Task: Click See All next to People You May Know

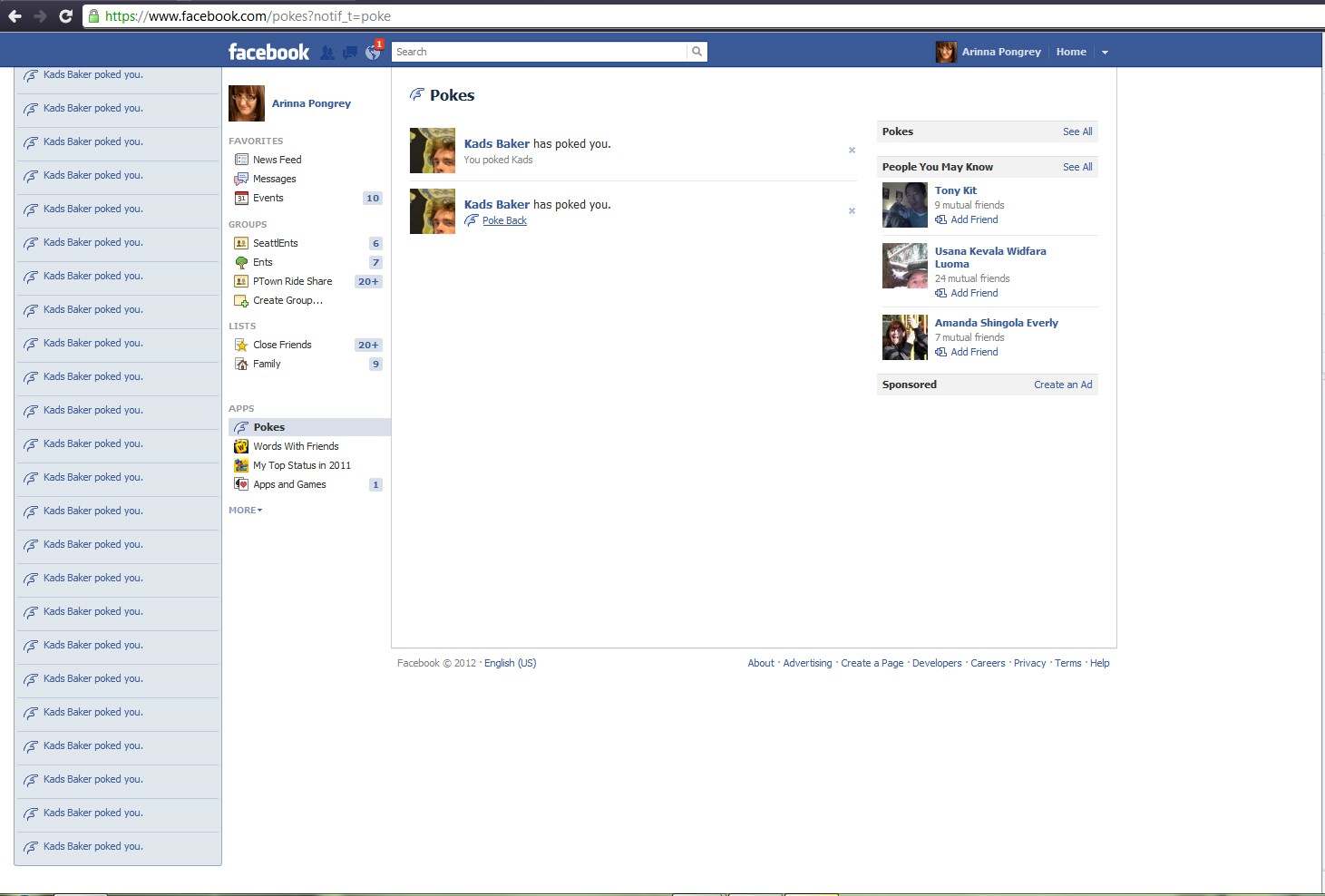Action: (x=1077, y=167)
